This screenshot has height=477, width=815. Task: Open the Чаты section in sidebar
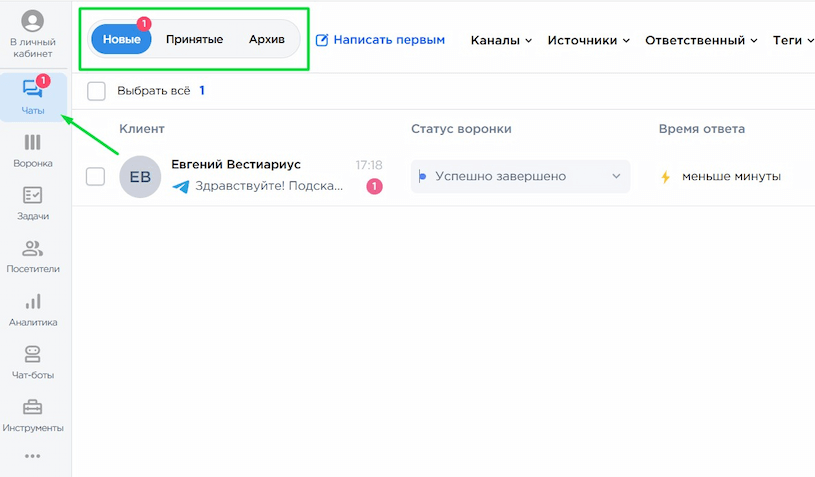point(33,97)
